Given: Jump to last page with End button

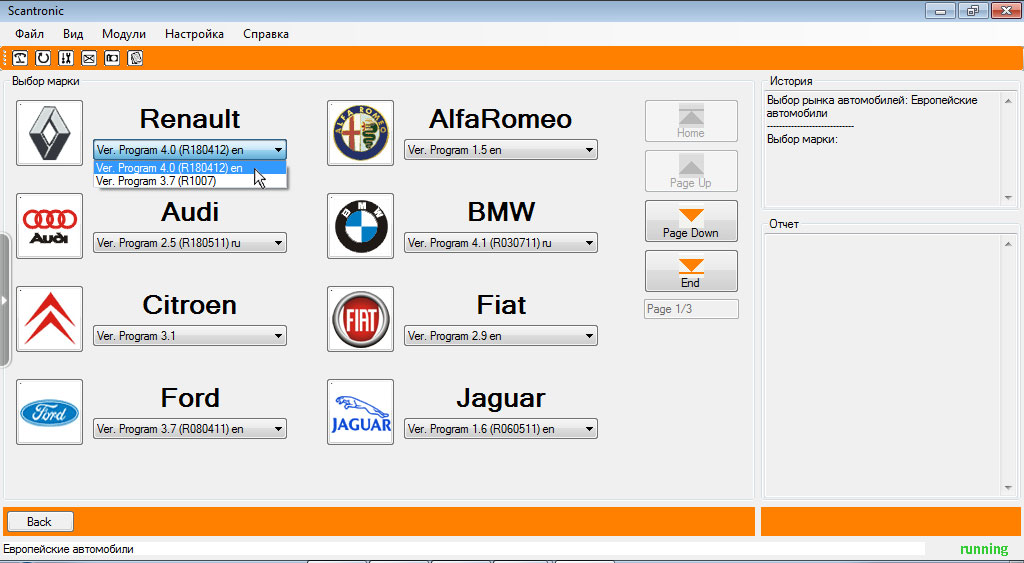Looking at the screenshot, I should (x=691, y=271).
